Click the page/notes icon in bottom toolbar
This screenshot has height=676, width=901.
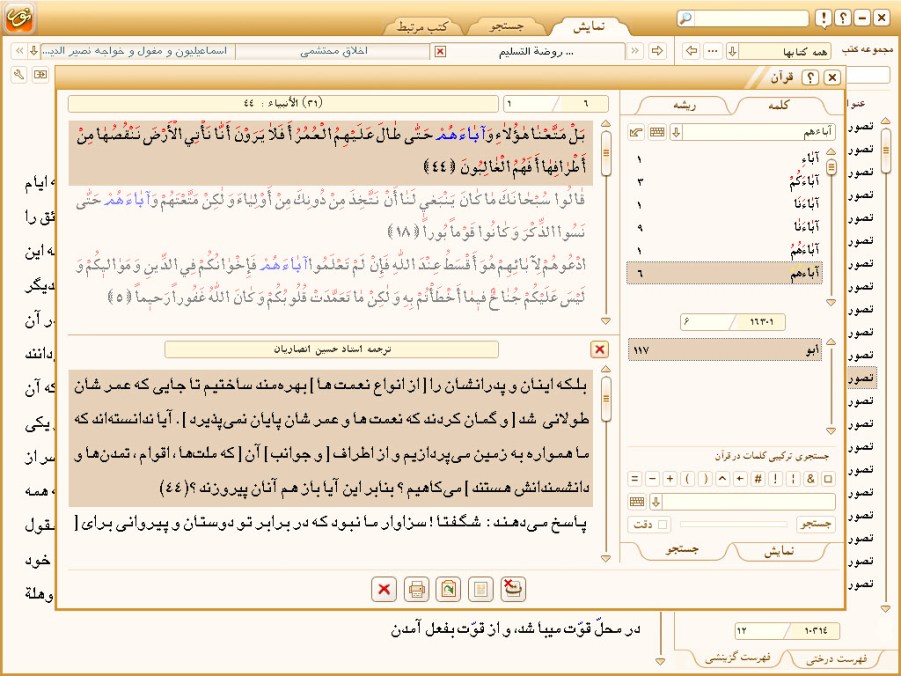point(480,589)
